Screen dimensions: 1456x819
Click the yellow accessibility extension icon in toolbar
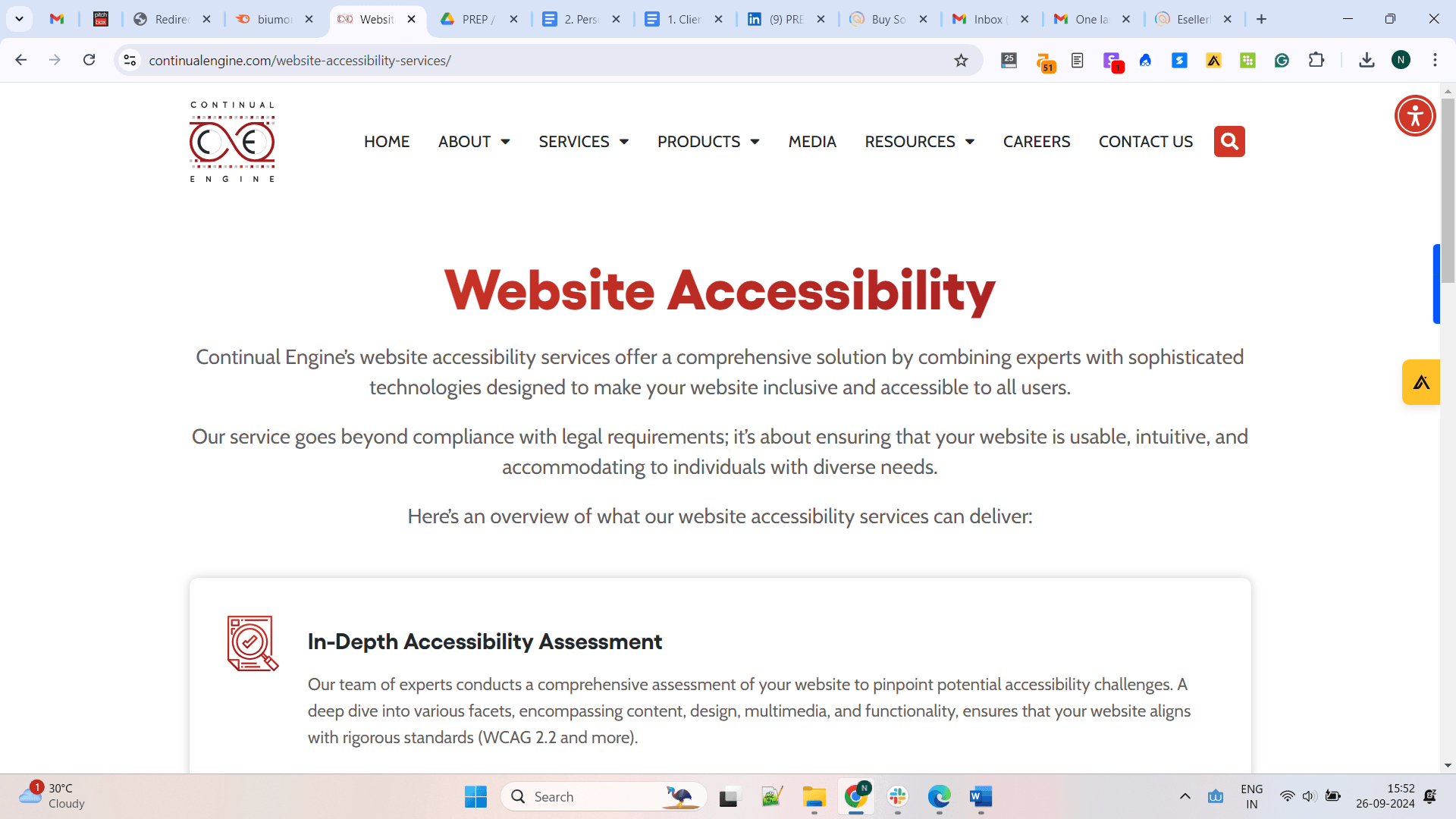(x=1213, y=61)
